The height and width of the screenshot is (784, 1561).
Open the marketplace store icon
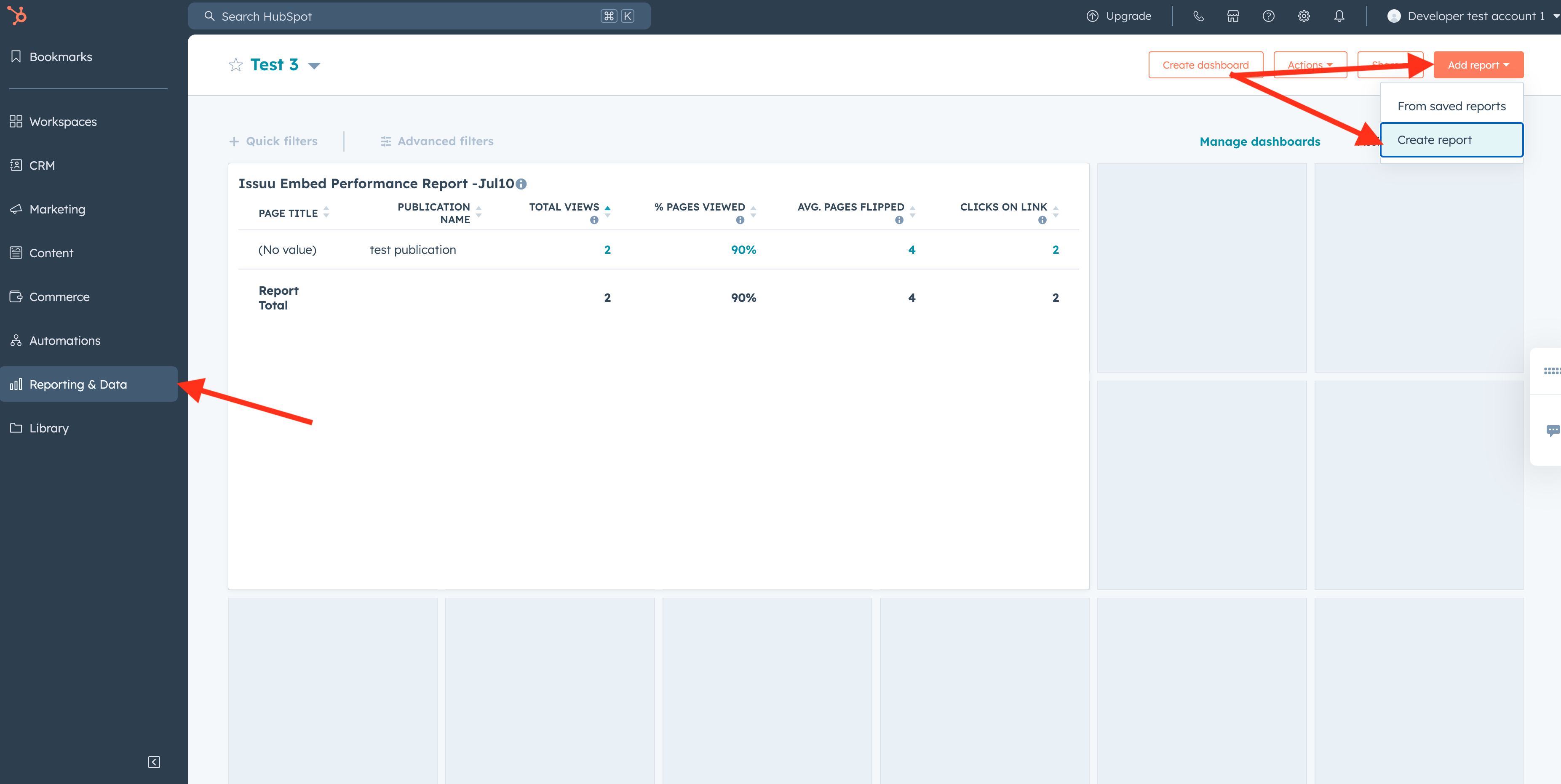(x=1233, y=16)
